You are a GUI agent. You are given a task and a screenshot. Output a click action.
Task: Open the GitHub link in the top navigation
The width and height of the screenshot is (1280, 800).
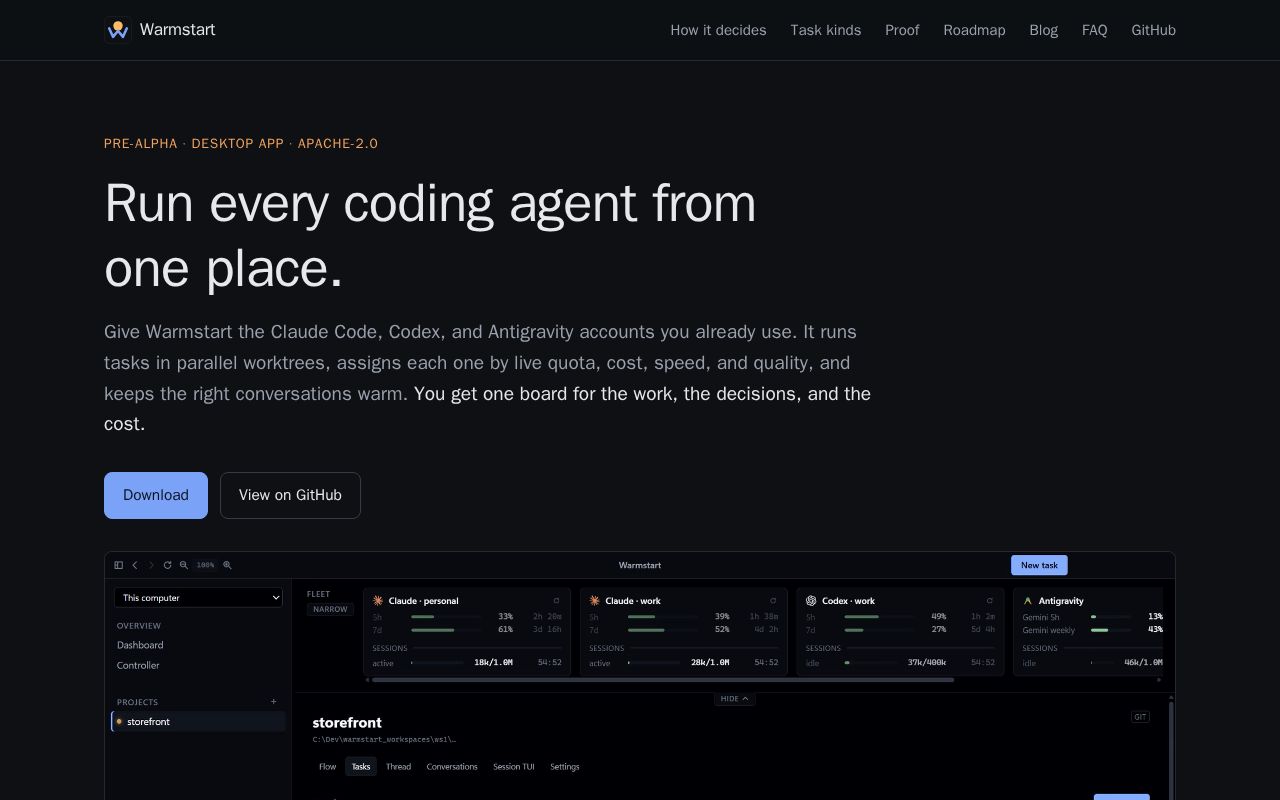(1153, 30)
